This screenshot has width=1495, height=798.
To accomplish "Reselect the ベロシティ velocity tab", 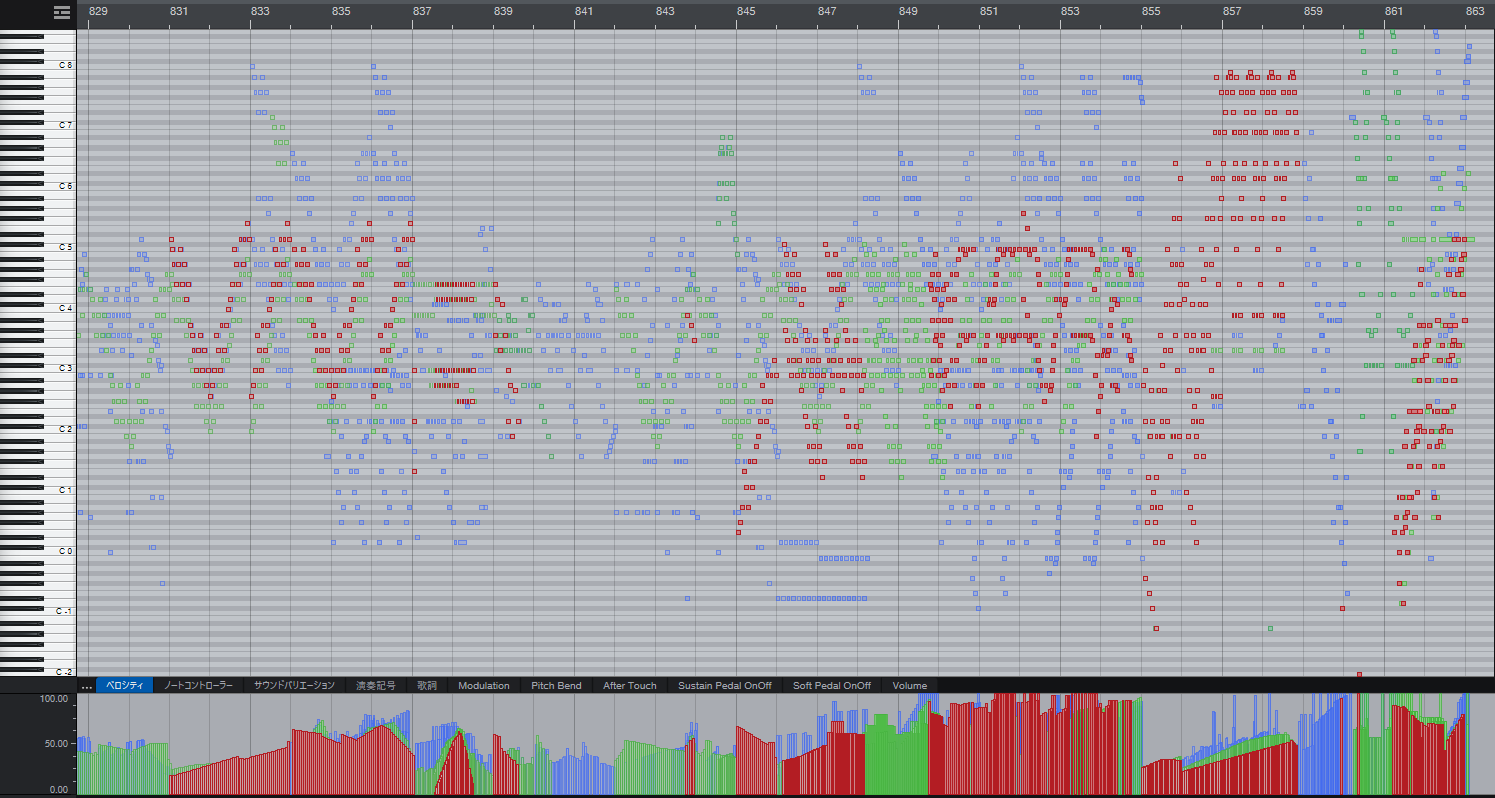I will click(x=126, y=685).
